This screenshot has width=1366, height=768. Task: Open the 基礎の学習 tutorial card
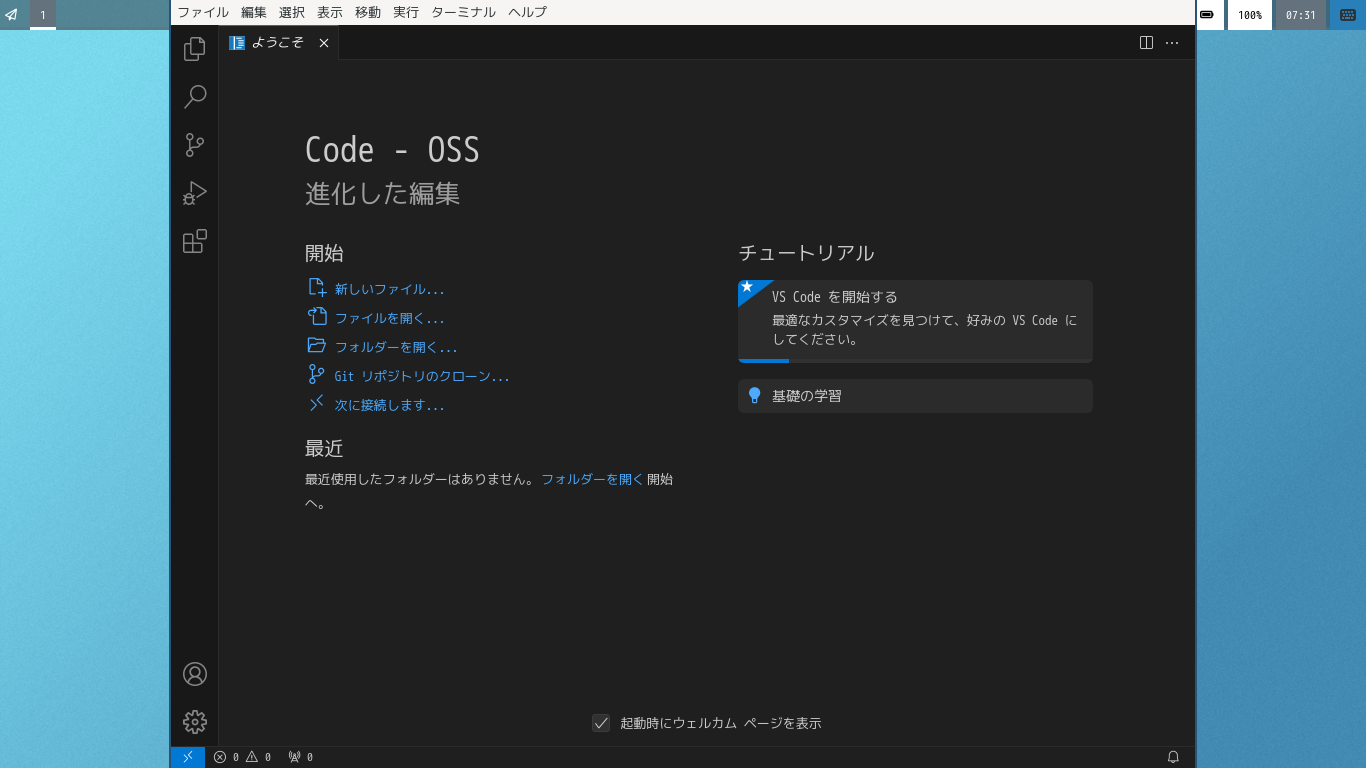point(915,396)
